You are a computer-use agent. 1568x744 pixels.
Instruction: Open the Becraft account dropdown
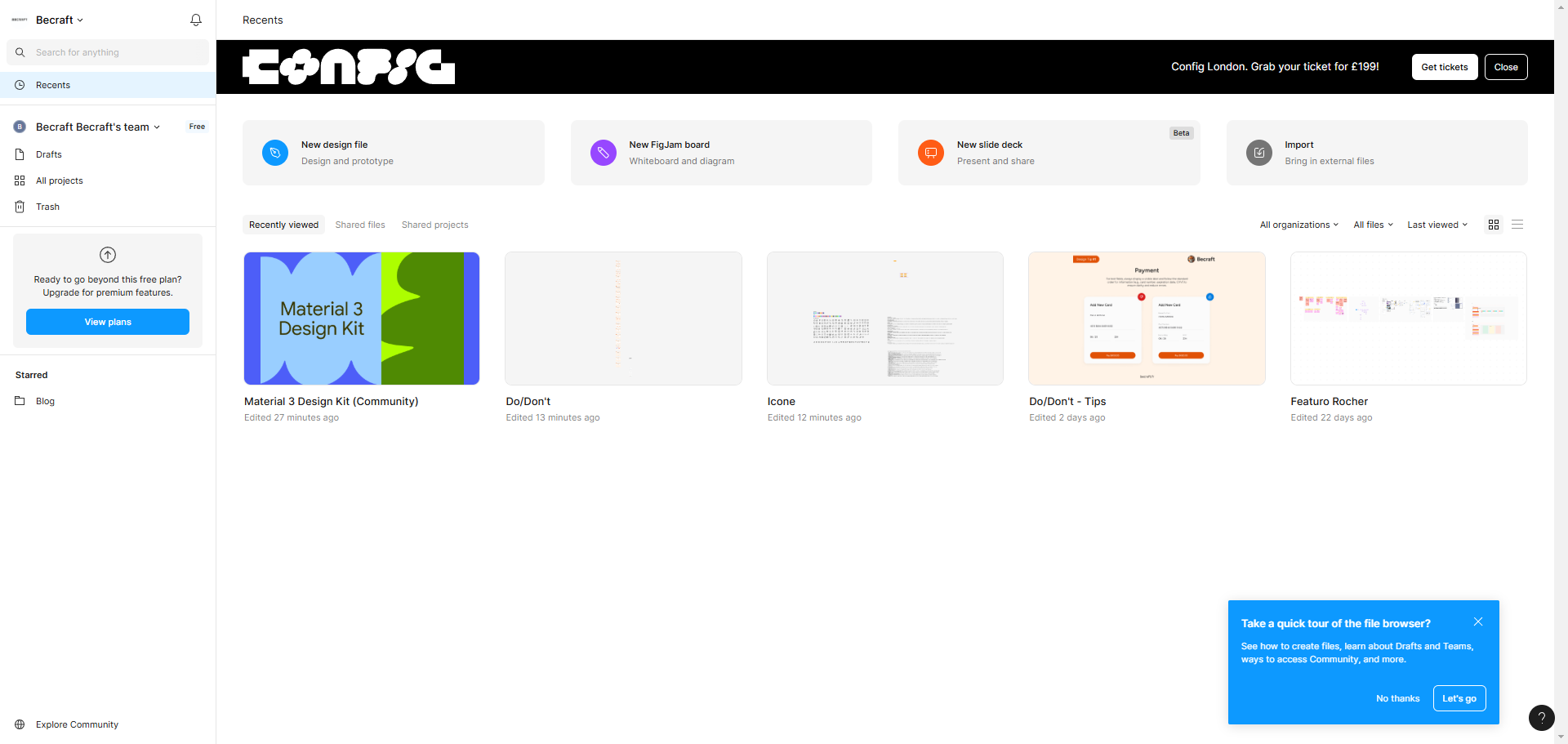(60, 20)
